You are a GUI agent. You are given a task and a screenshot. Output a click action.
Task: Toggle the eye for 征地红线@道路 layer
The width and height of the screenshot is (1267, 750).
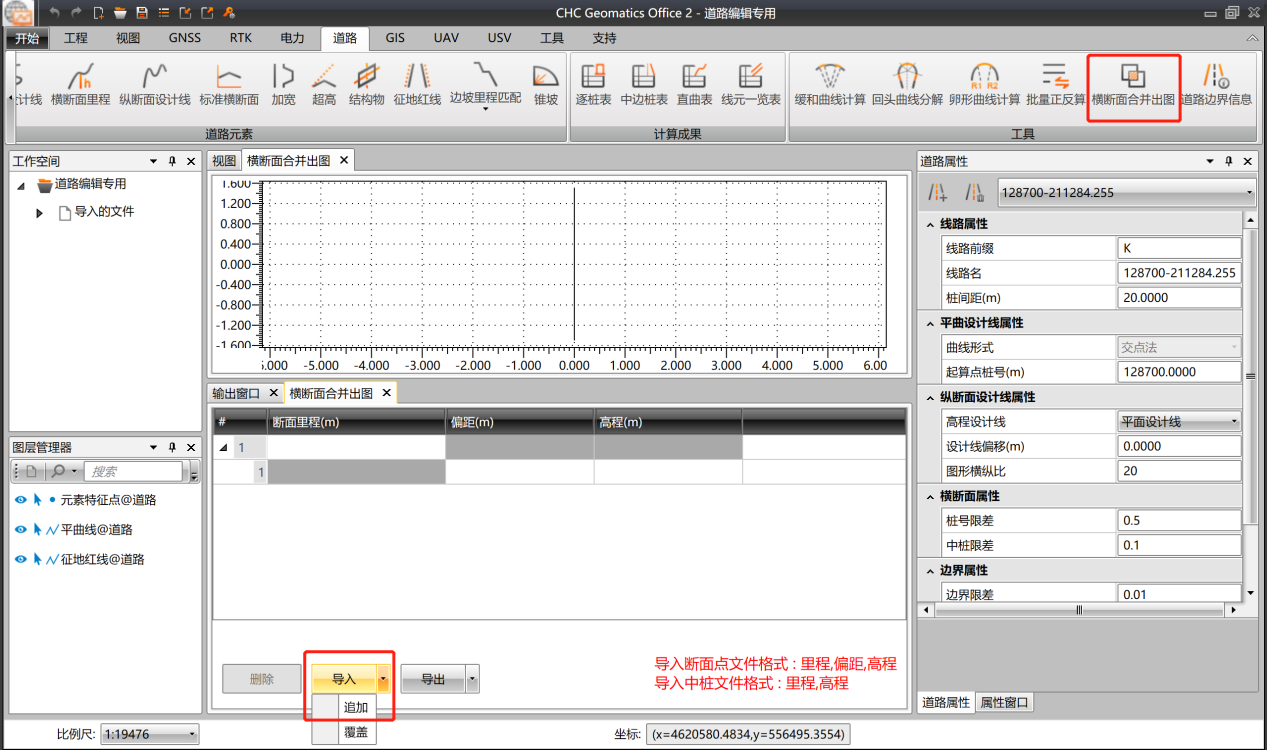click(x=20, y=560)
